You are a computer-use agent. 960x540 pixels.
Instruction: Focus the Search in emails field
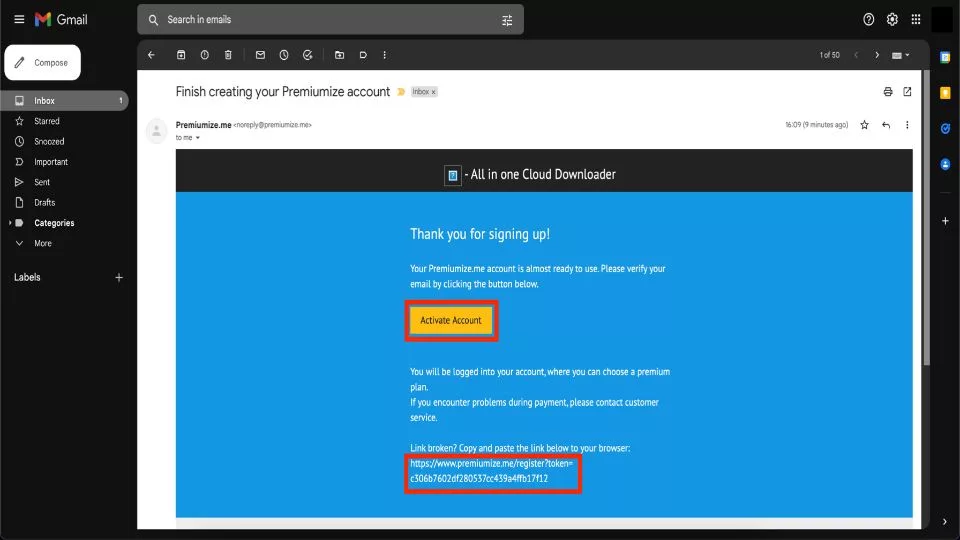(331, 20)
